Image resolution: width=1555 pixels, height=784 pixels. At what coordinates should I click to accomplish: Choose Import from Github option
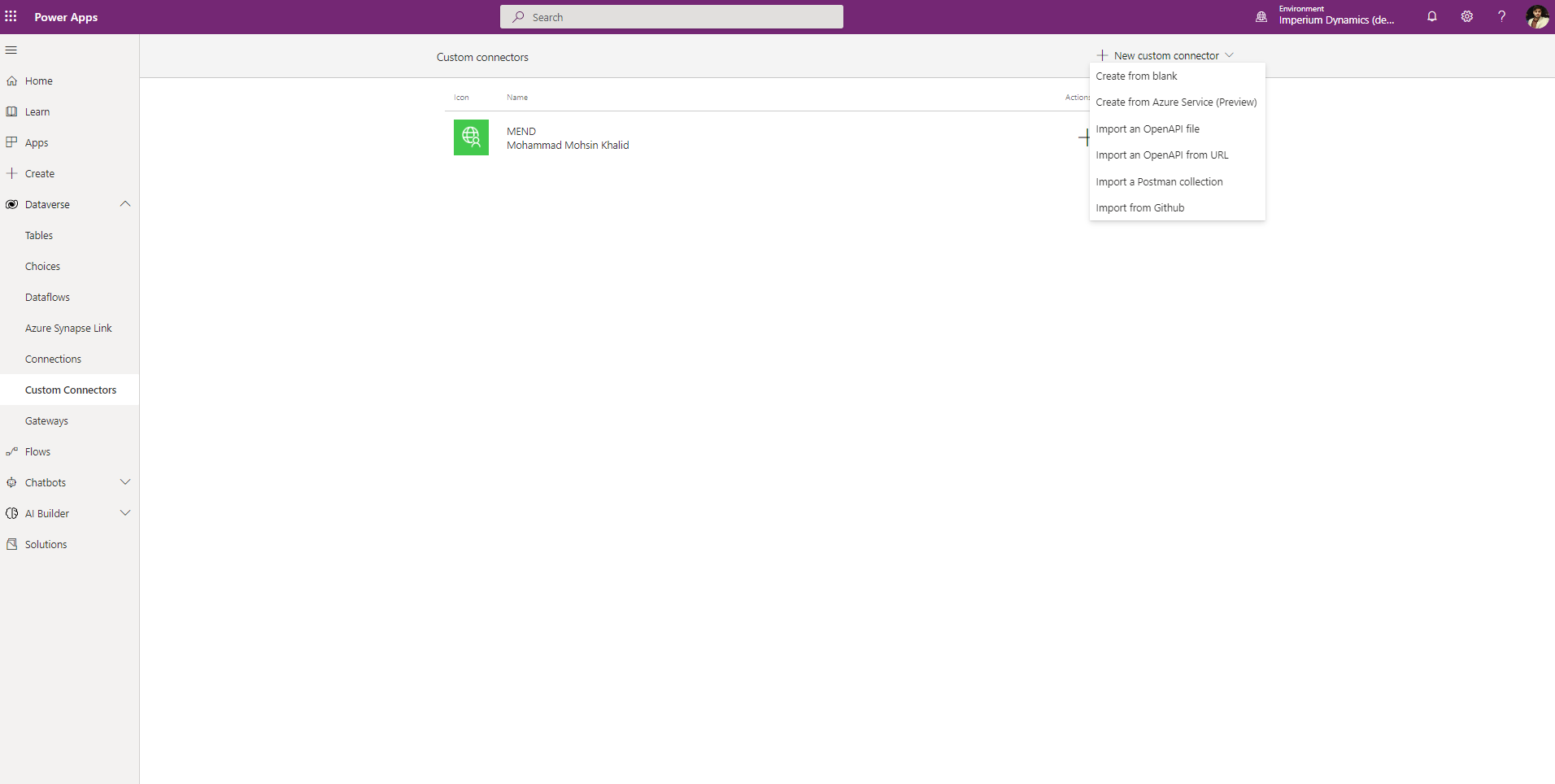click(1139, 208)
